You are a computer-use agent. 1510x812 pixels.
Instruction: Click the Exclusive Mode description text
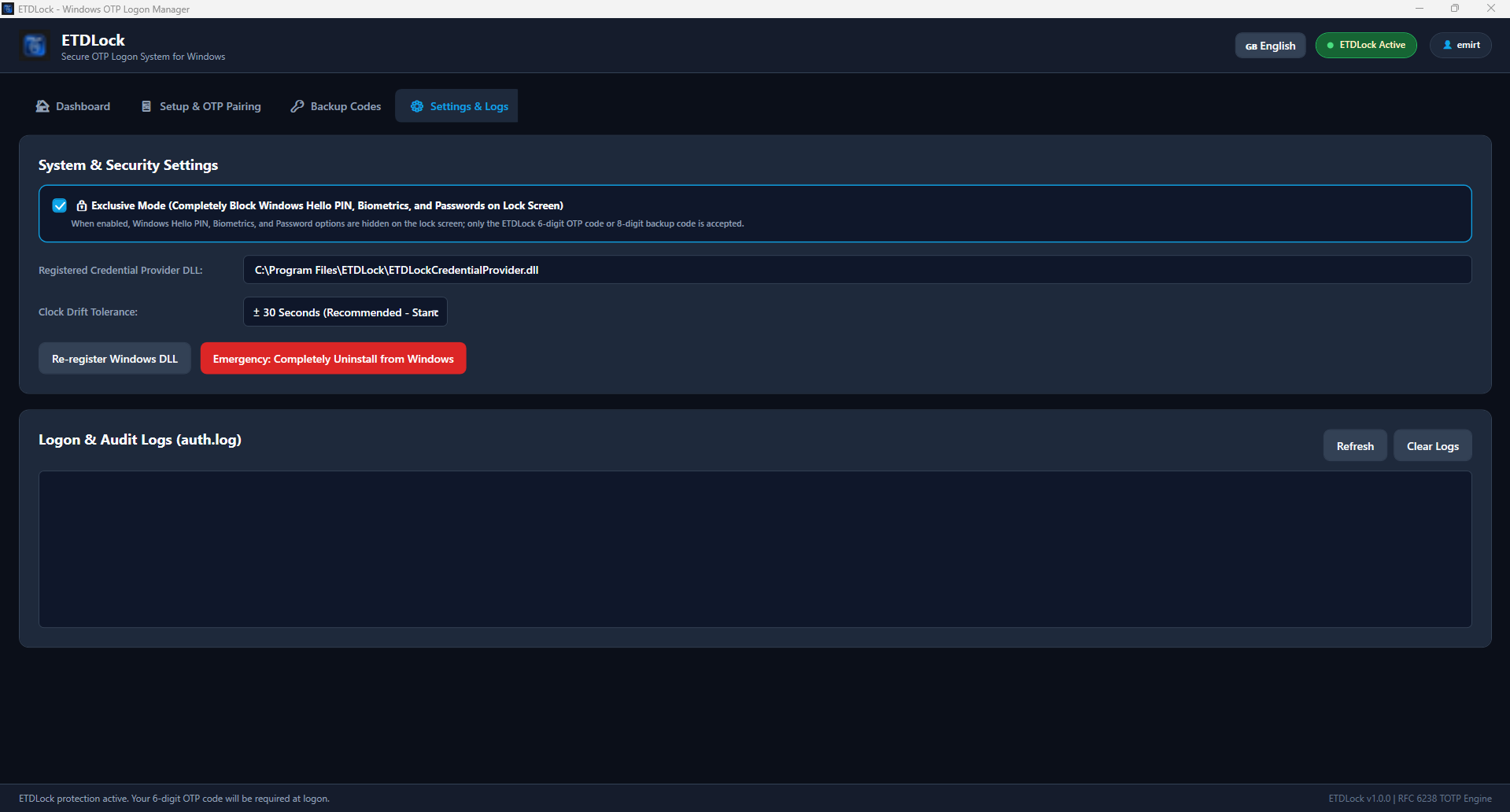(408, 223)
